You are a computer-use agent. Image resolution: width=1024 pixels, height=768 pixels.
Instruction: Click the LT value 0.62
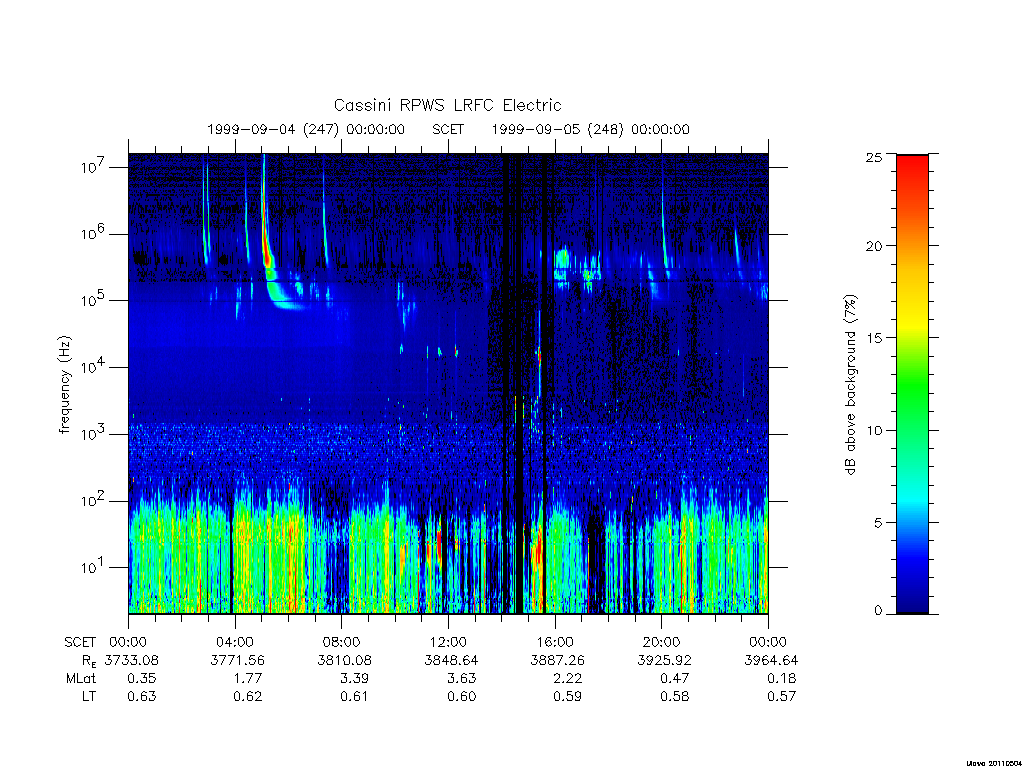(x=248, y=697)
